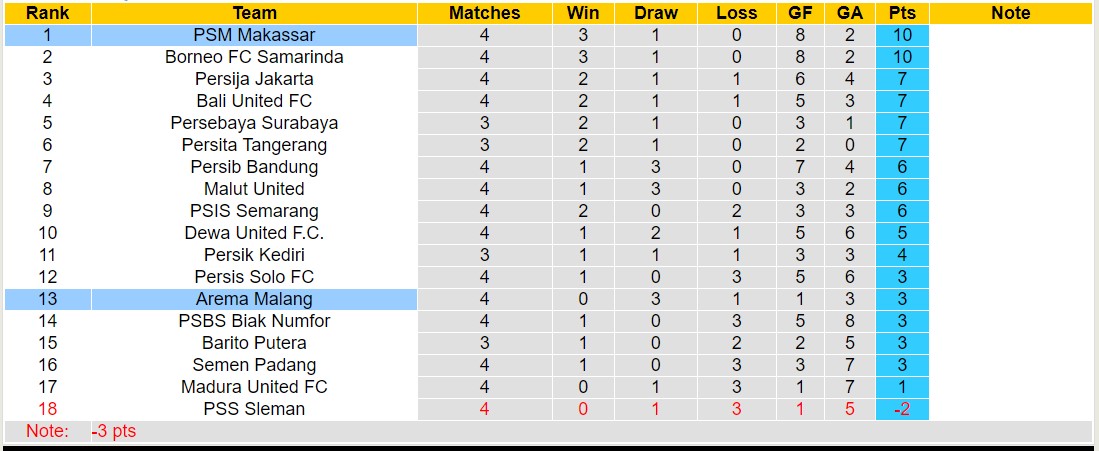
Task: Click the Note column header
Action: tap(1010, 13)
